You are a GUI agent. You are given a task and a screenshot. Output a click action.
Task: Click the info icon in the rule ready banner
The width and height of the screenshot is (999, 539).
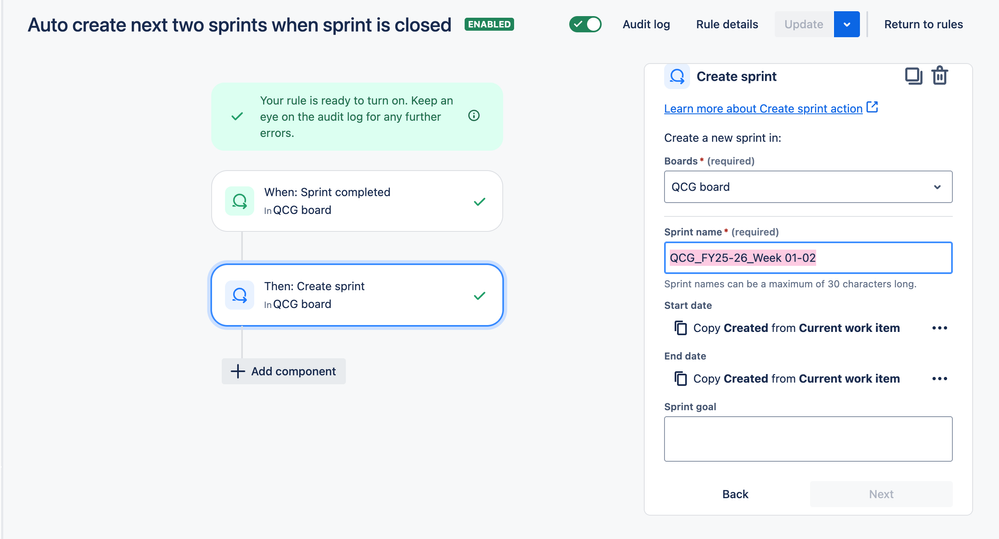tap(474, 115)
